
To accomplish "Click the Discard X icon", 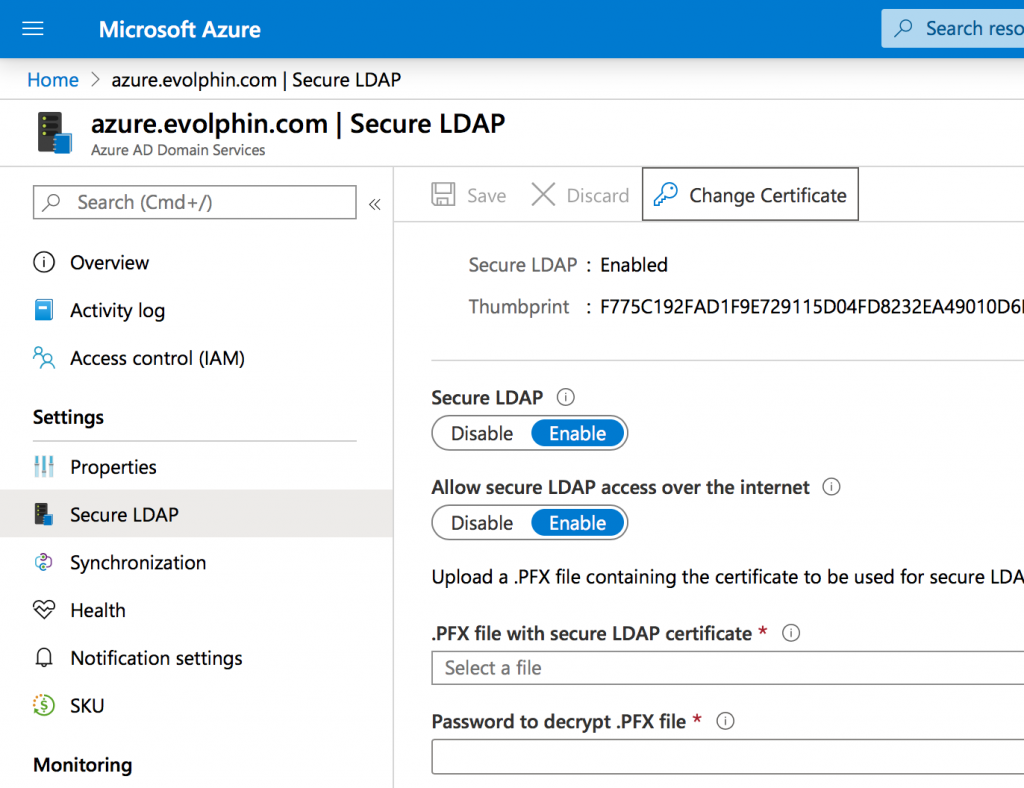I will tap(543, 195).
